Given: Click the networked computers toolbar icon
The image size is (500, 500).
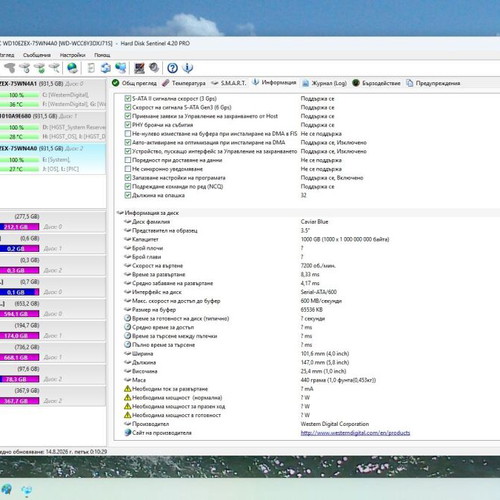Looking at the screenshot, I should click(120, 68).
